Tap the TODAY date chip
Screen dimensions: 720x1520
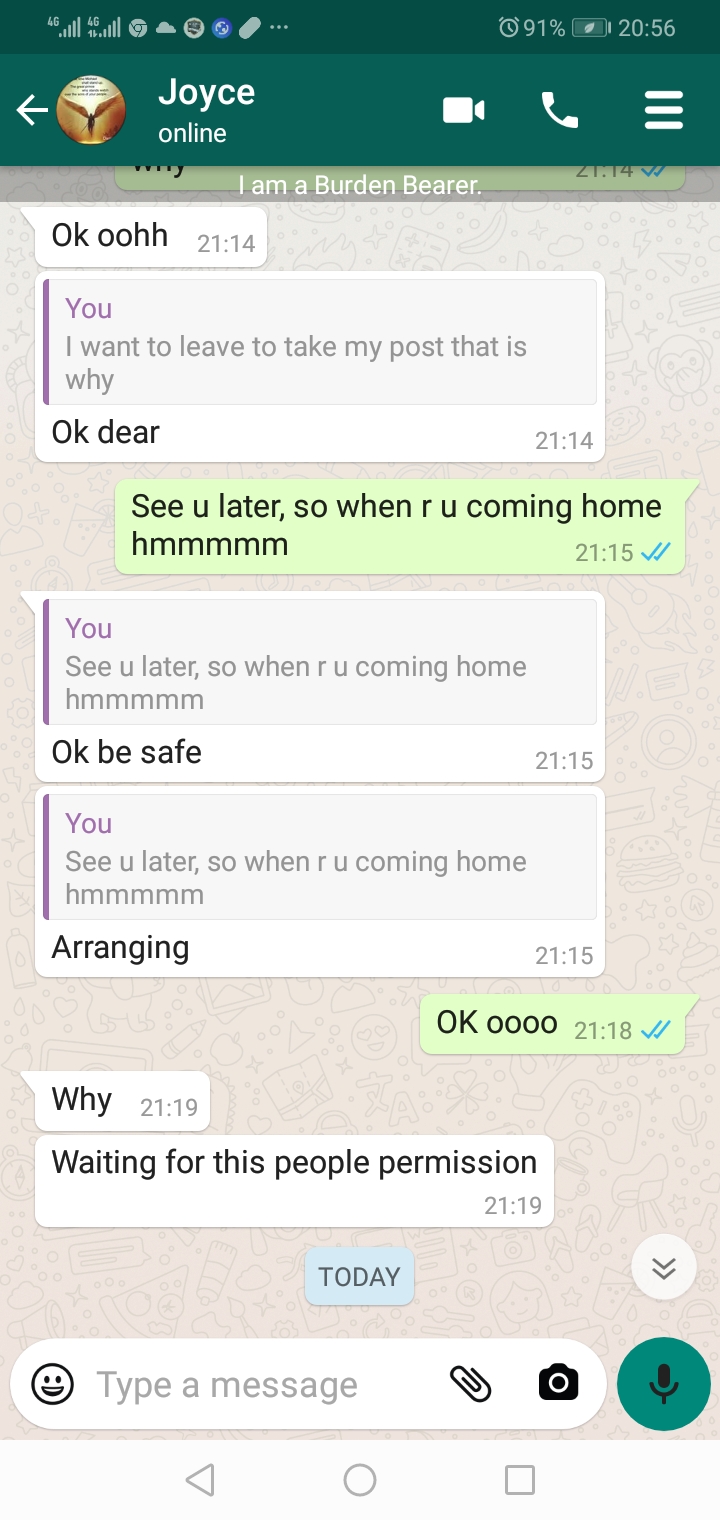click(x=359, y=1276)
